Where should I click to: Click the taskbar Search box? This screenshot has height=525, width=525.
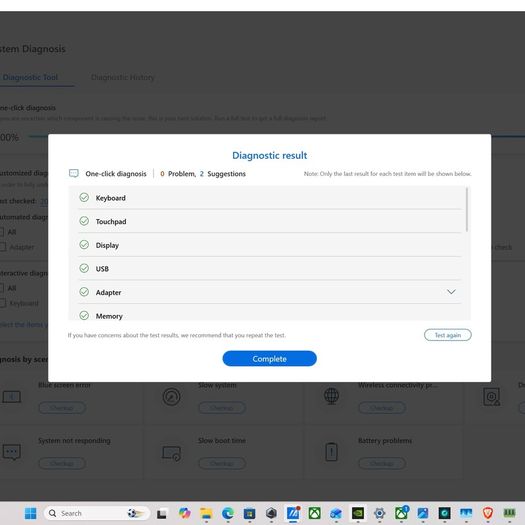(x=96, y=513)
